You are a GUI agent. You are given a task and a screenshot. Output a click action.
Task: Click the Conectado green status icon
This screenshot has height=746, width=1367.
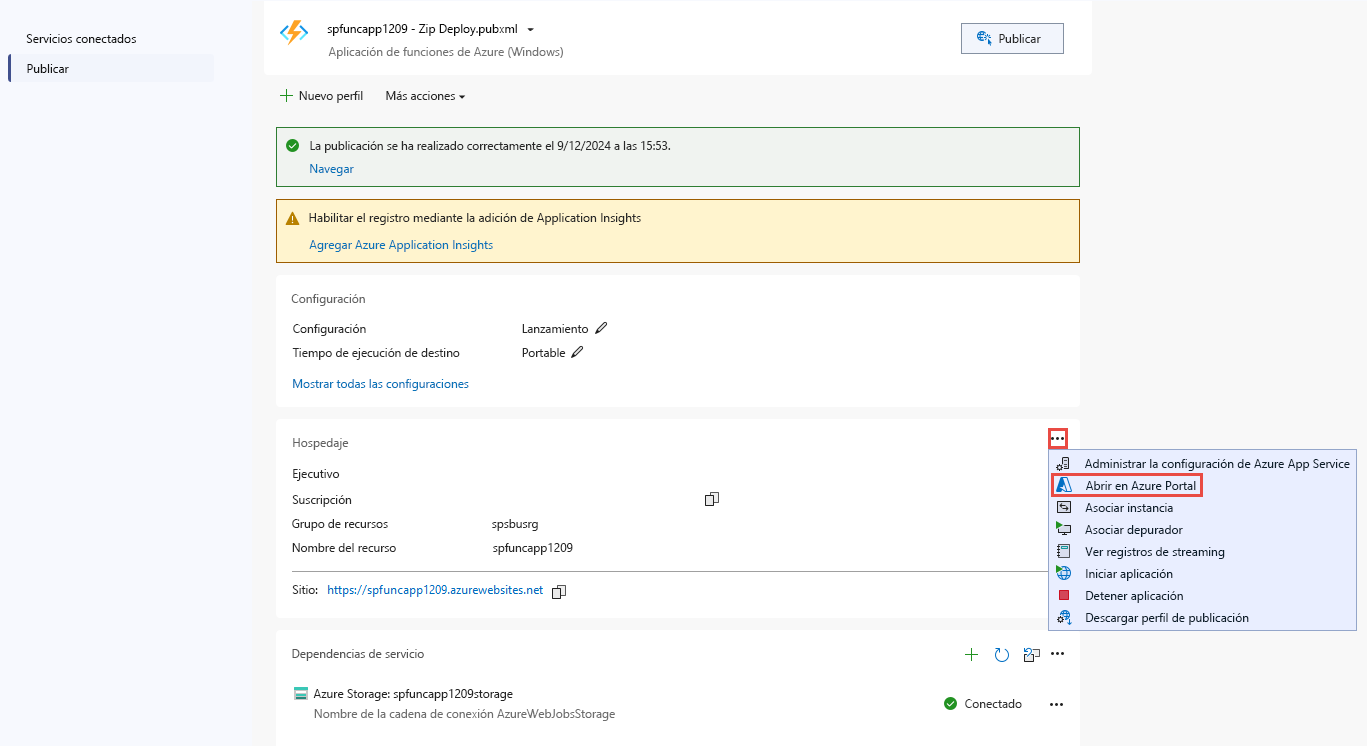pos(951,704)
